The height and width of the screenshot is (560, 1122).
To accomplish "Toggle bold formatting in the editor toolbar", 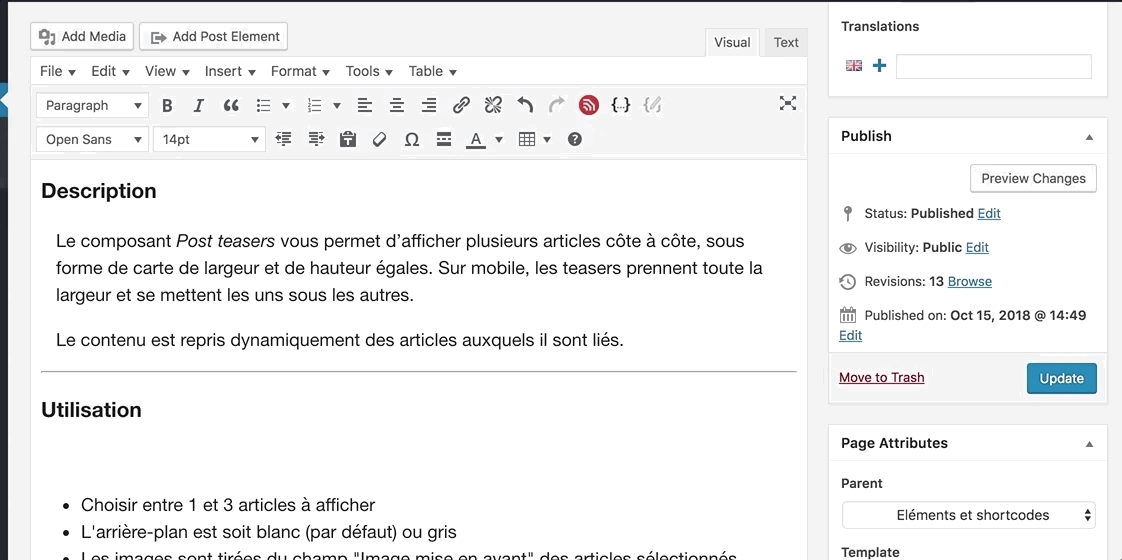I will (167, 106).
